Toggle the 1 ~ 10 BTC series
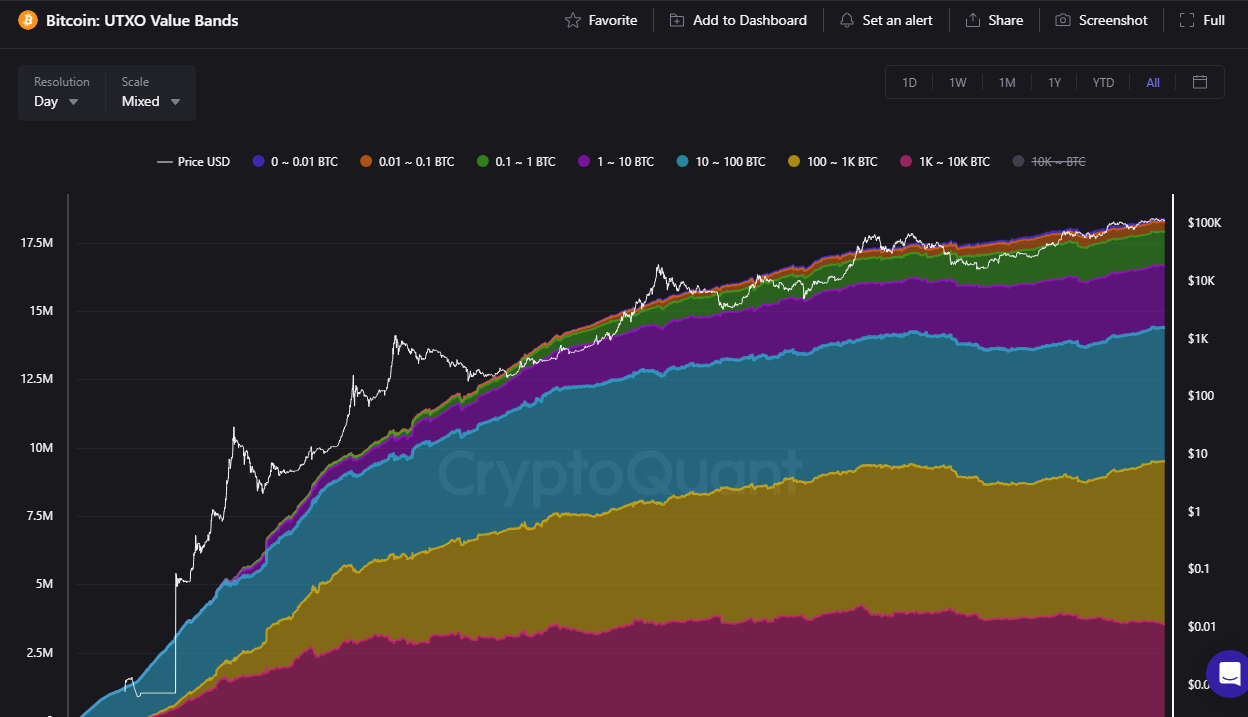Viewport: 1248px width, 717px height. coord(616,161)
